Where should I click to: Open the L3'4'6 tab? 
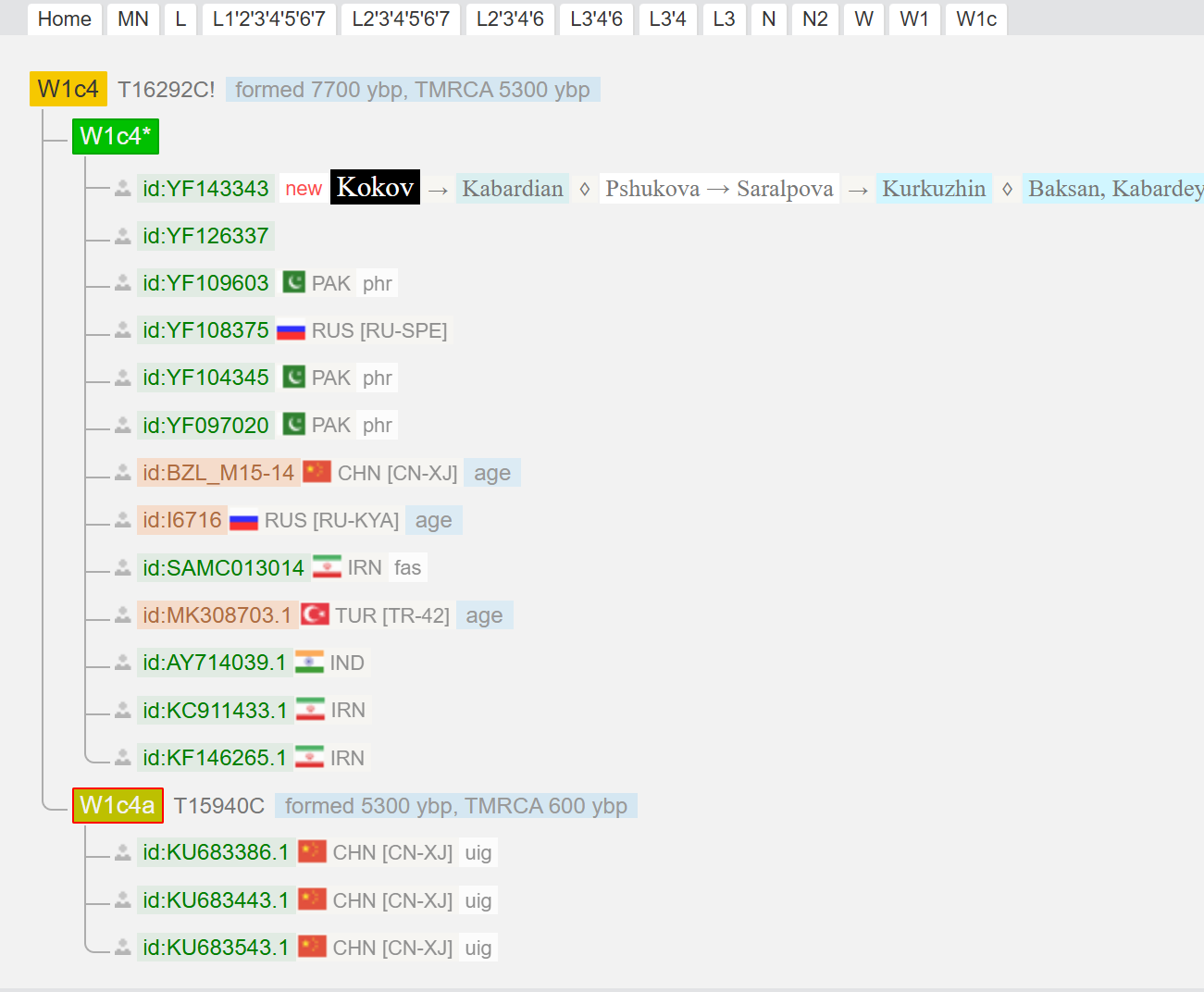point(596,19)
